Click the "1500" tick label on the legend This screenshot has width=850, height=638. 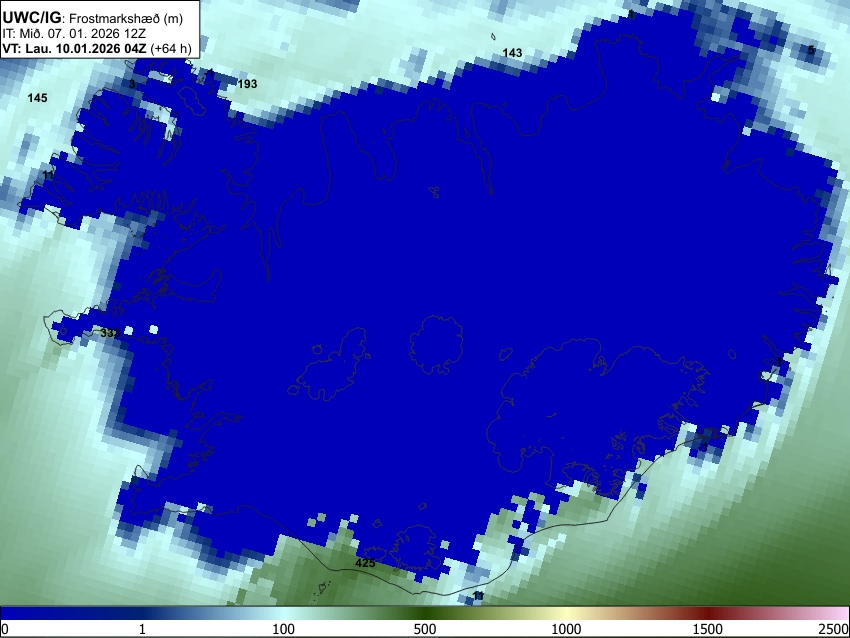coord(708,629)
